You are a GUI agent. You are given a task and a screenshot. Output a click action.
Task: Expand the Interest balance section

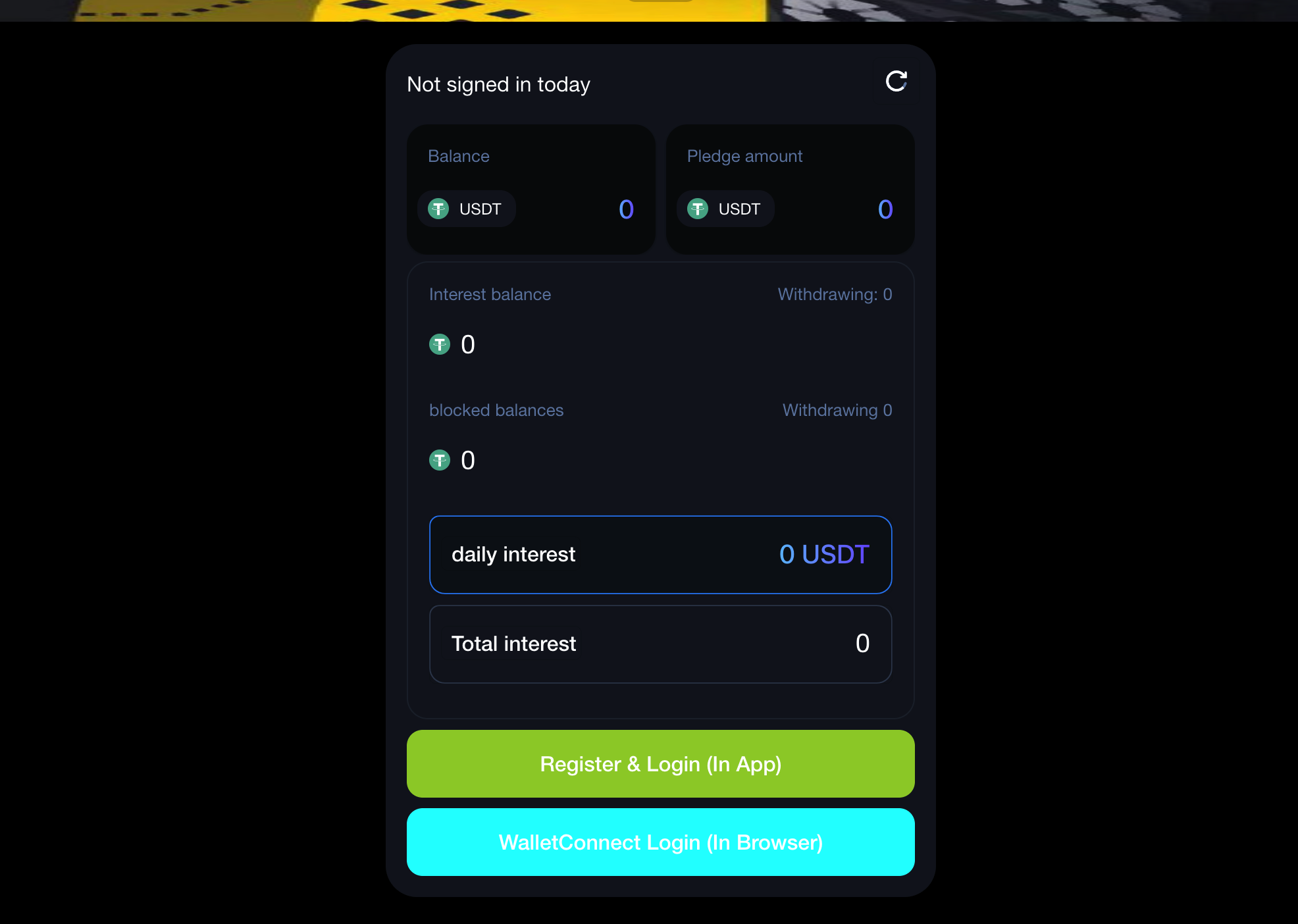[489, 293]
